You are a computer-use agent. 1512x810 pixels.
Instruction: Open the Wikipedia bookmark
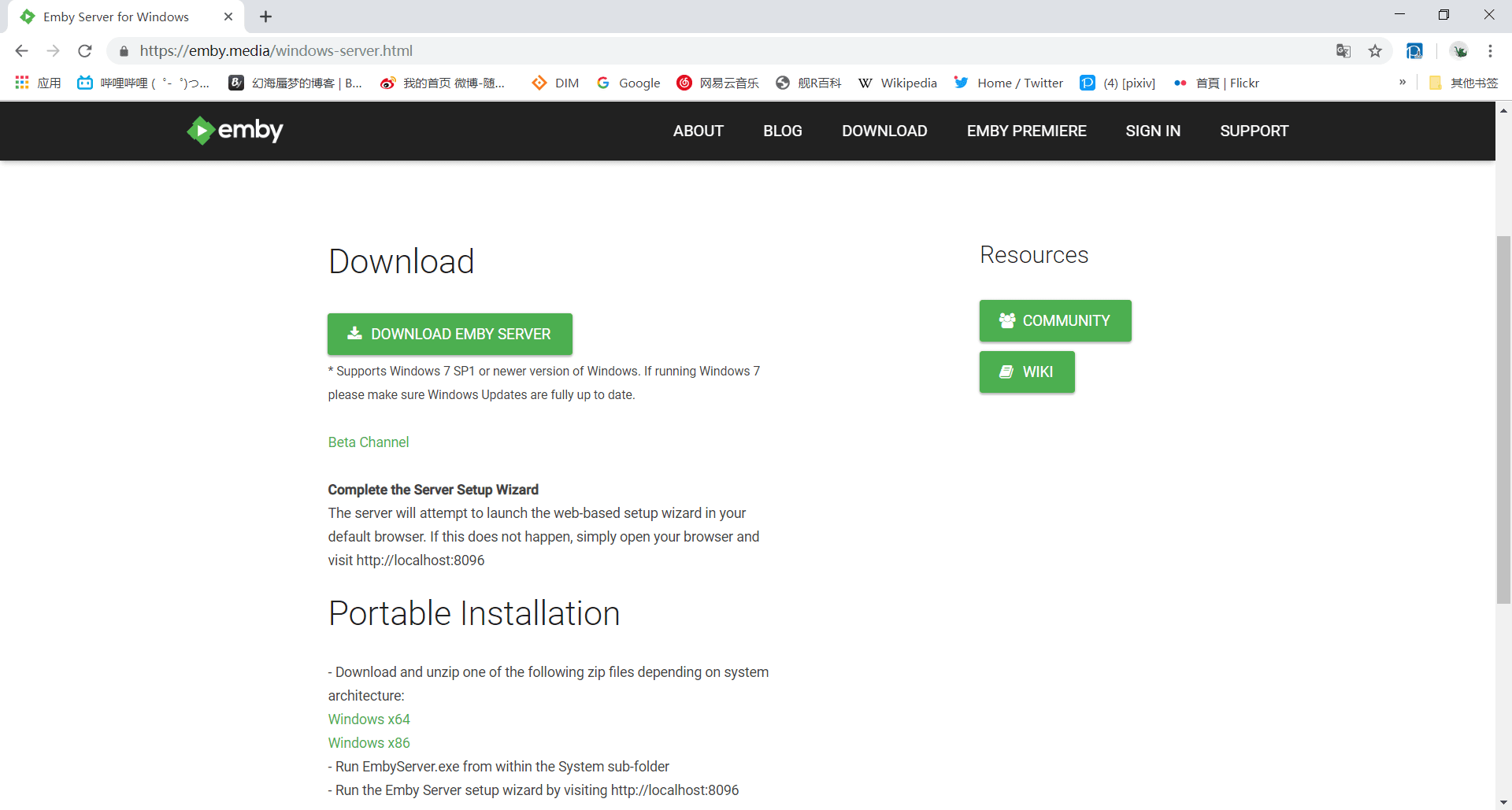pos(898,83)
